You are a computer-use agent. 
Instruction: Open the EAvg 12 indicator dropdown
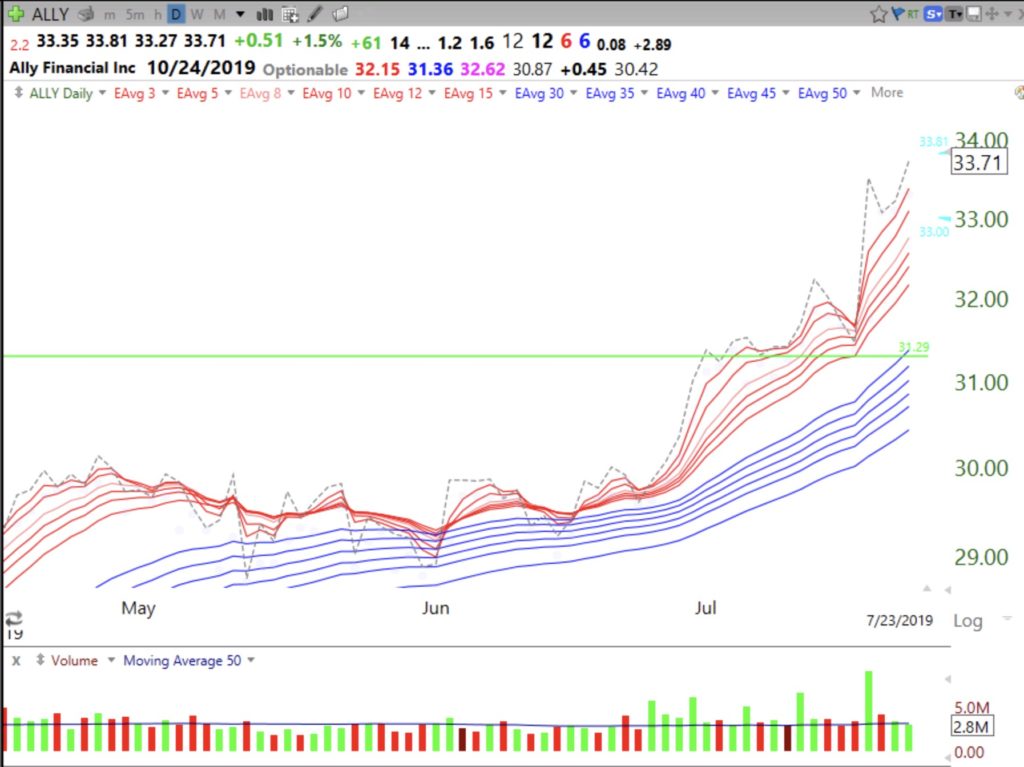[x=432, y=93]
